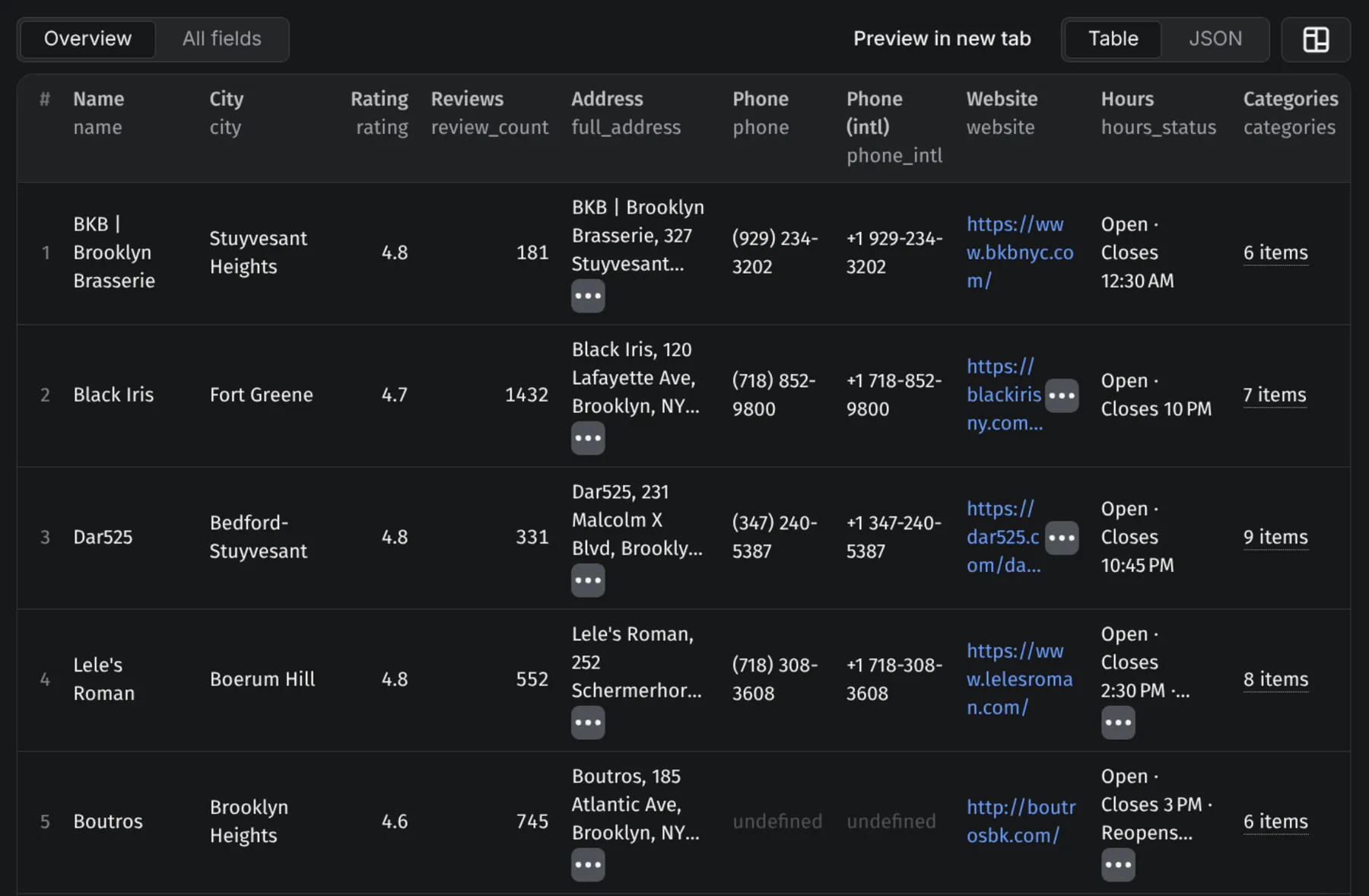Select the Black Iris name cell
This screenshot has height=896, width=1369.
[x=113, y=395]
